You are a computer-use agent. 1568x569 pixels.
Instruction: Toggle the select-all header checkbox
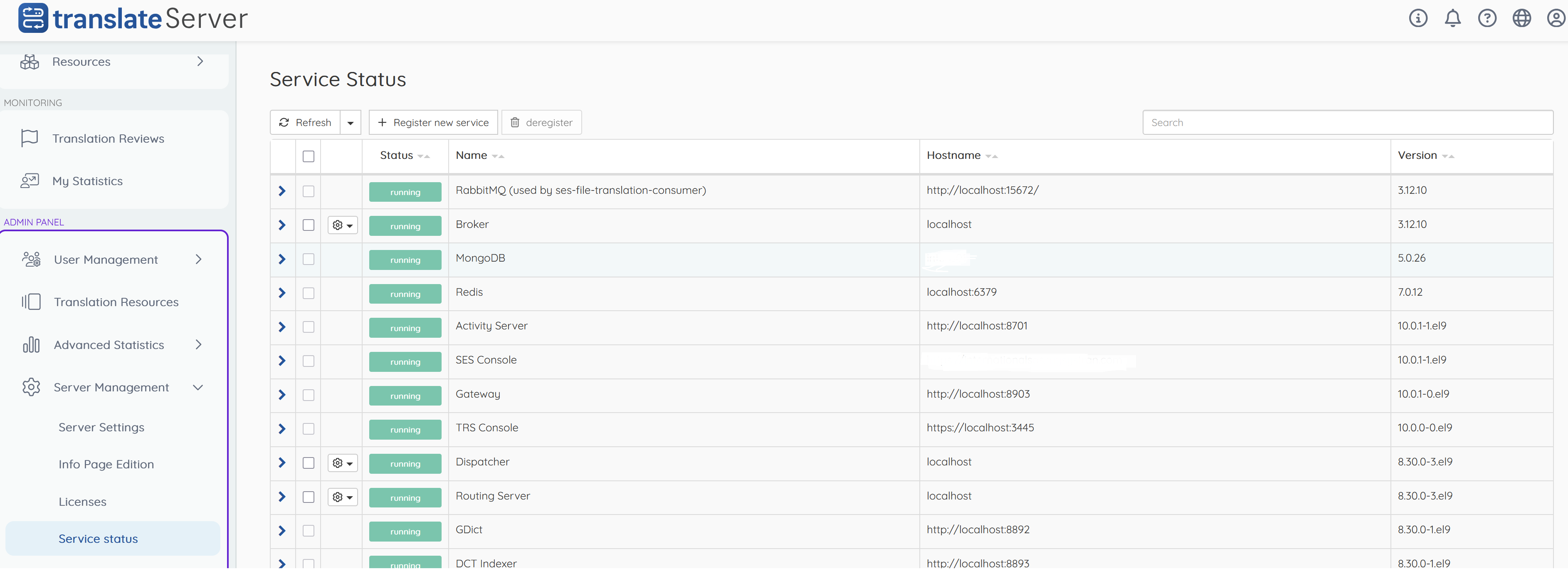(x=309, y=156)
